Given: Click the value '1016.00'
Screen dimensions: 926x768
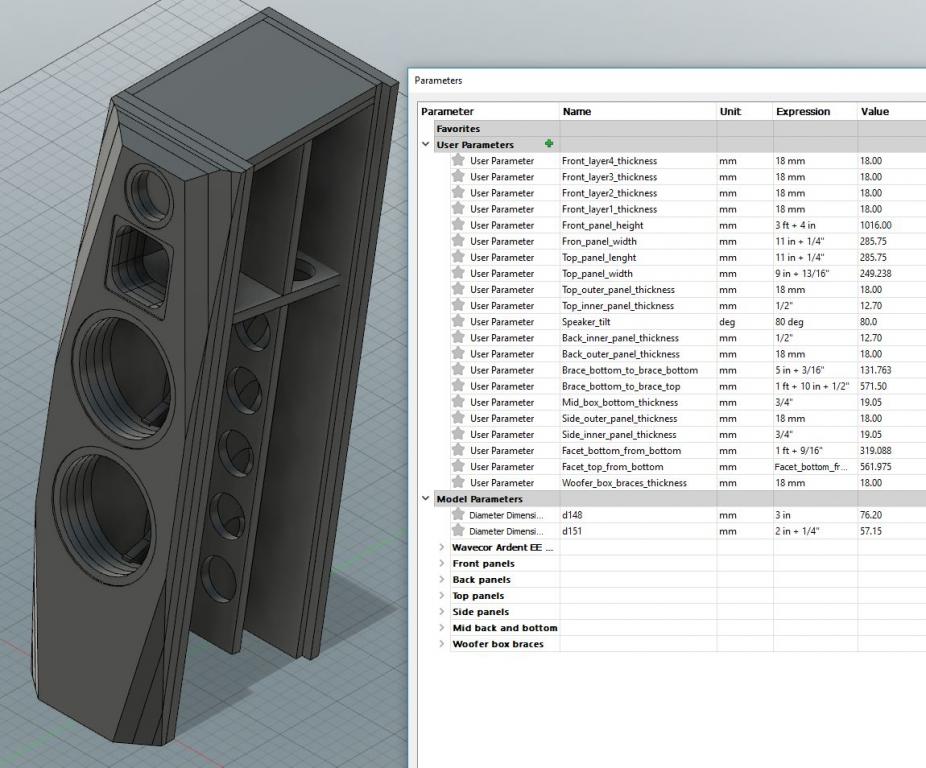Looking at the screenshot, I should click(876, 225).
